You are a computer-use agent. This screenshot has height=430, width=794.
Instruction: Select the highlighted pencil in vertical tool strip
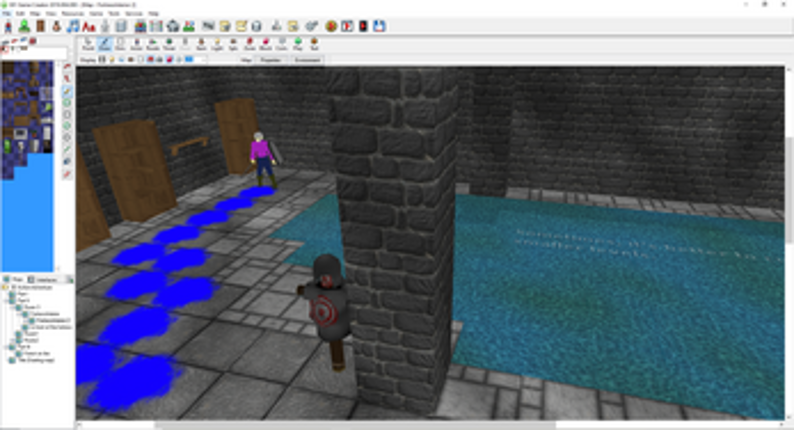click(x=67, y=92)
